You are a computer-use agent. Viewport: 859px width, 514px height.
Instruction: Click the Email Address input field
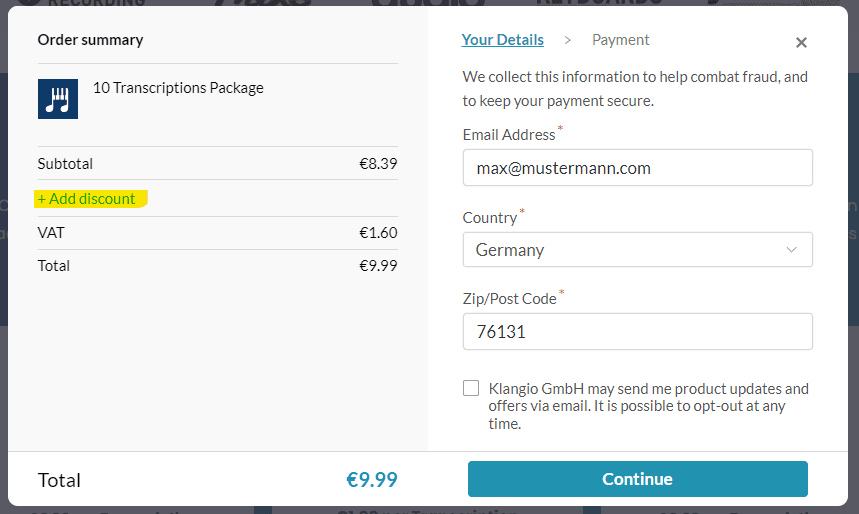click(637, 168)
